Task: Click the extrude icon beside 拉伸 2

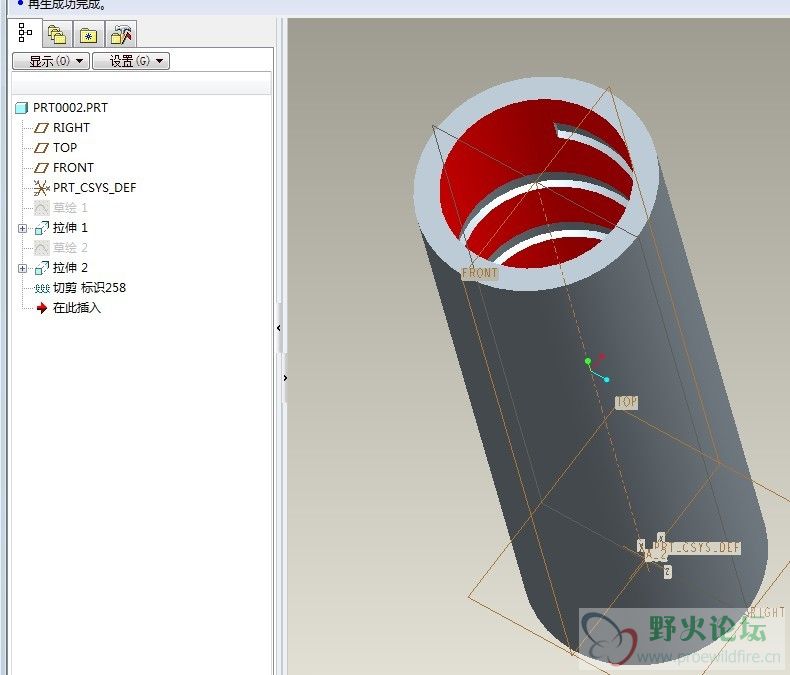Action: pos(42,268)
